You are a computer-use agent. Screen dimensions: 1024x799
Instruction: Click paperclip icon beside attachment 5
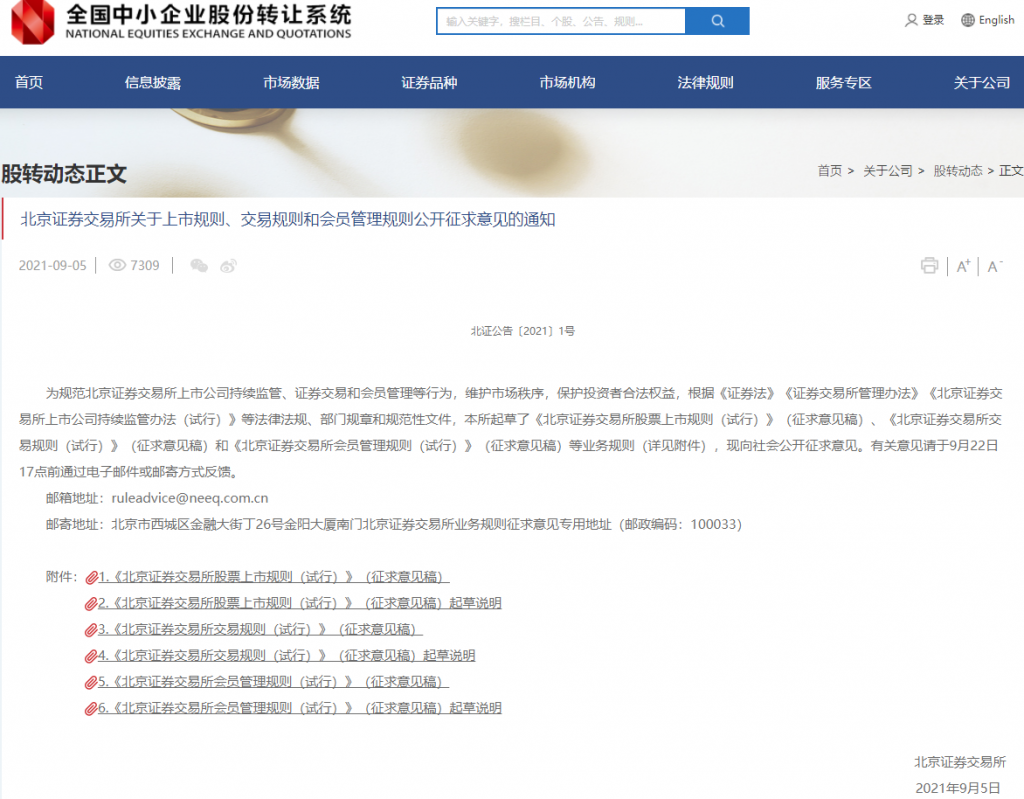(91, 682)
